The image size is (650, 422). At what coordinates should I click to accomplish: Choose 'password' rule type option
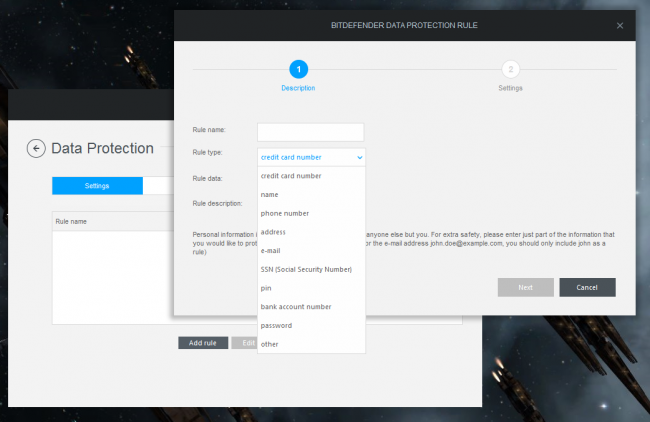311,325
